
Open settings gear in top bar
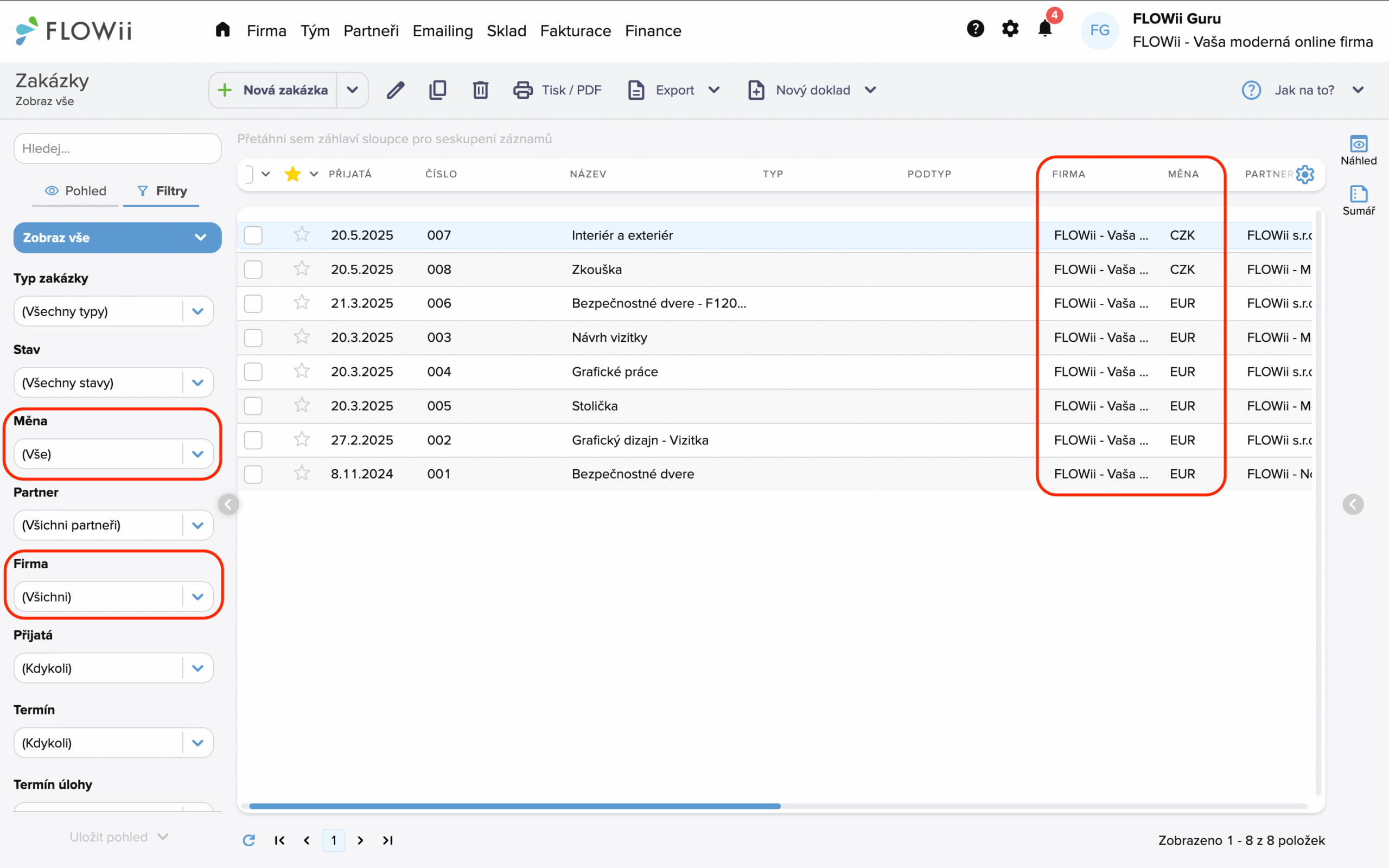1010,29
